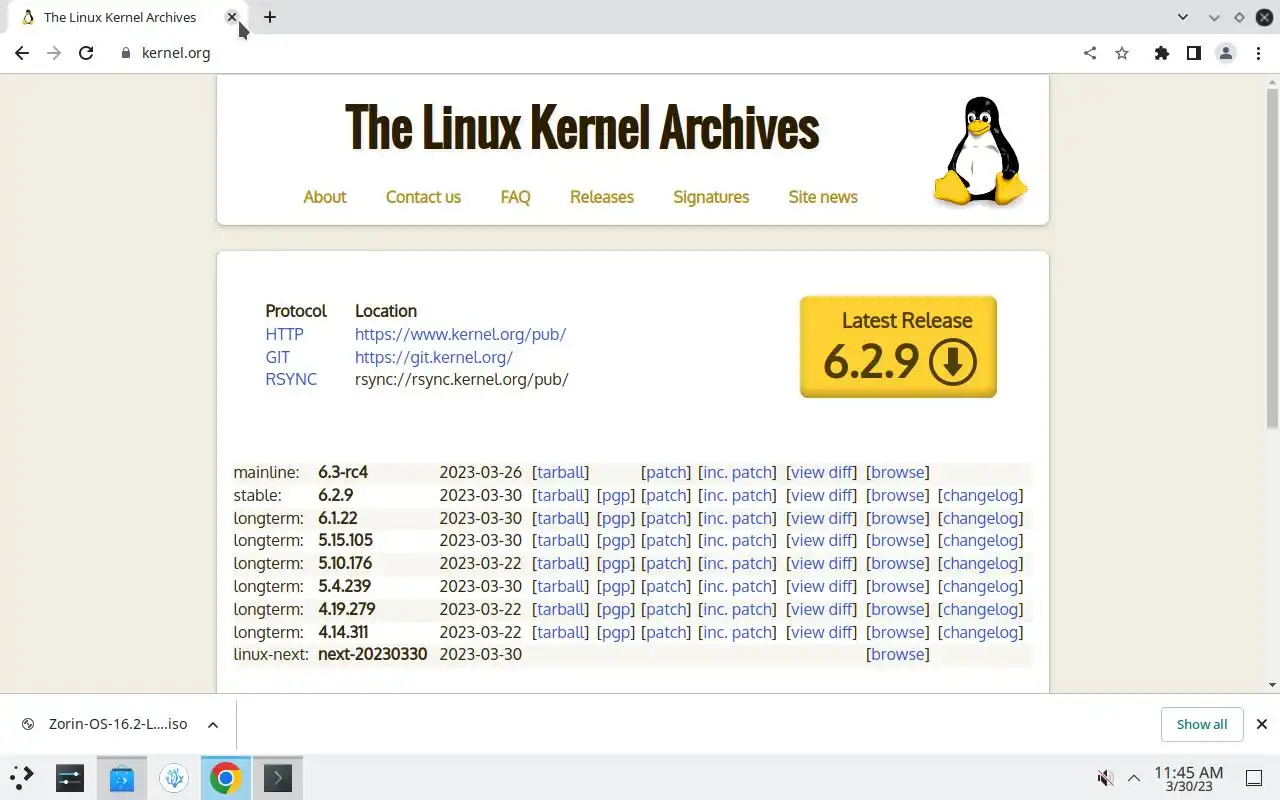
Task: Open stable 6.2.9 pgp signature
Action: pos(615,495)
